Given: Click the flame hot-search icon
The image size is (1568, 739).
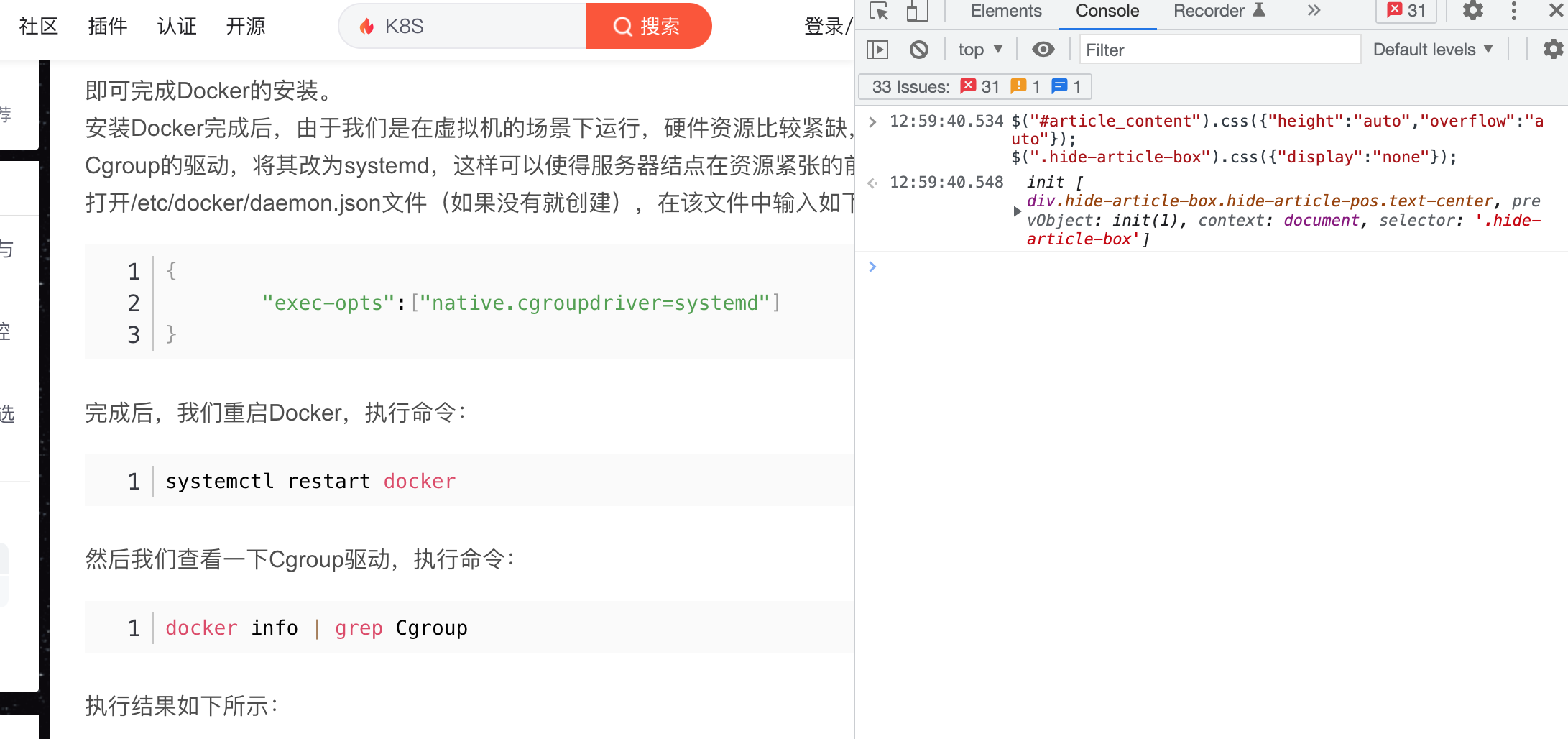Looking at the screenshot, I should click(x=366, y=27).
